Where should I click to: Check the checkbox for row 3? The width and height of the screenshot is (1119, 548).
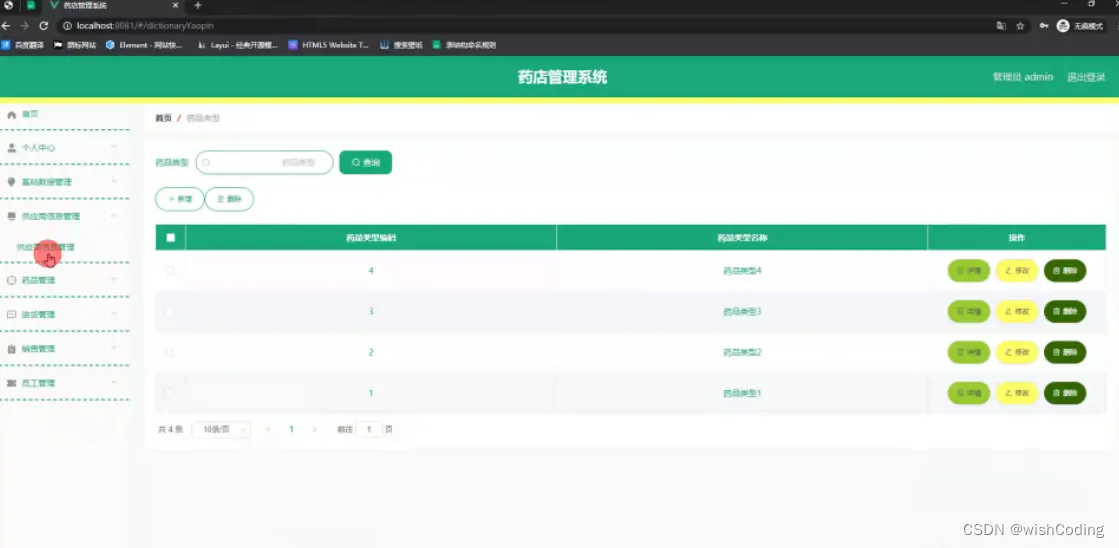pos(170,311)
